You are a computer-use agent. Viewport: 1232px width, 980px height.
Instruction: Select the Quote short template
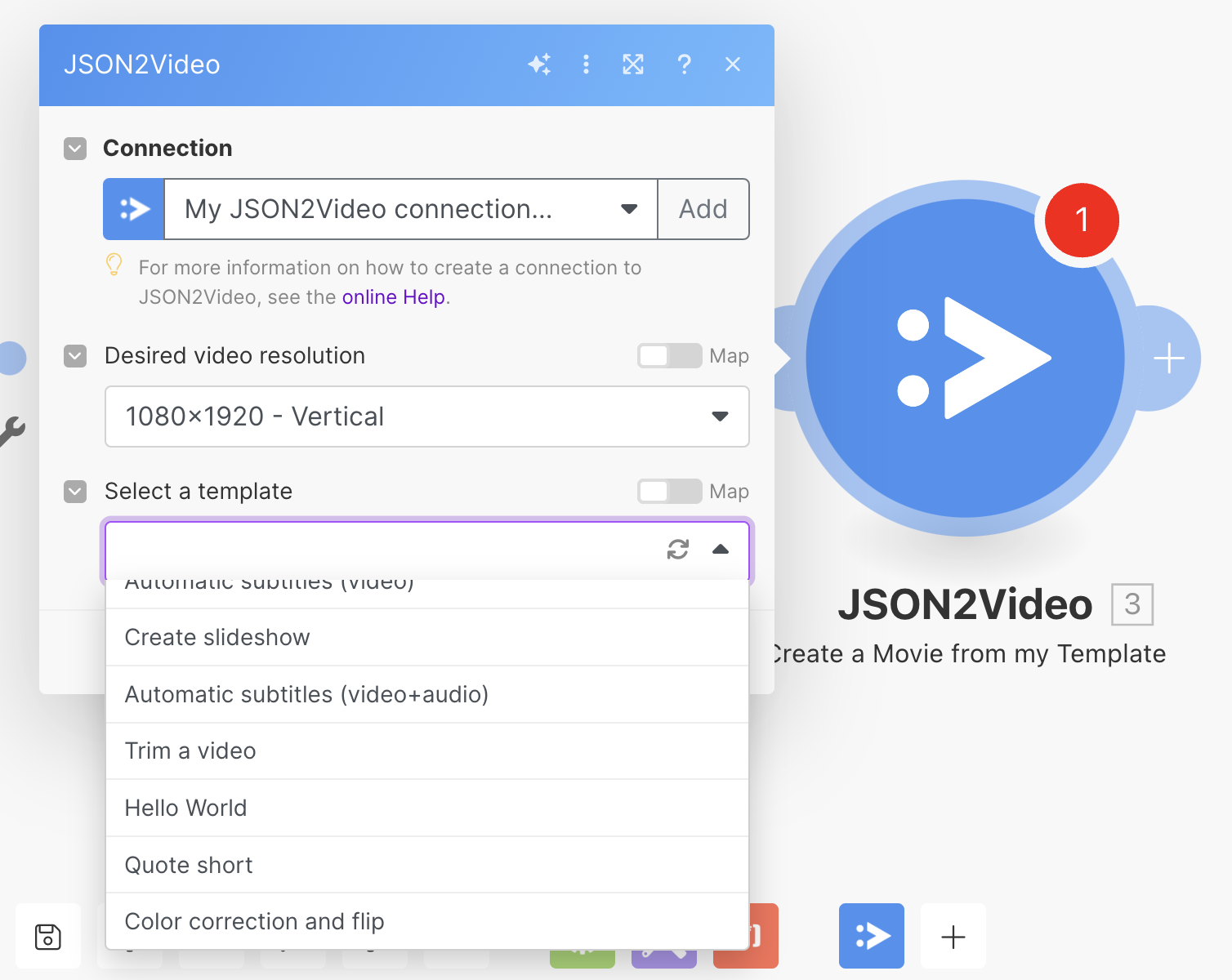click(427, 866)
